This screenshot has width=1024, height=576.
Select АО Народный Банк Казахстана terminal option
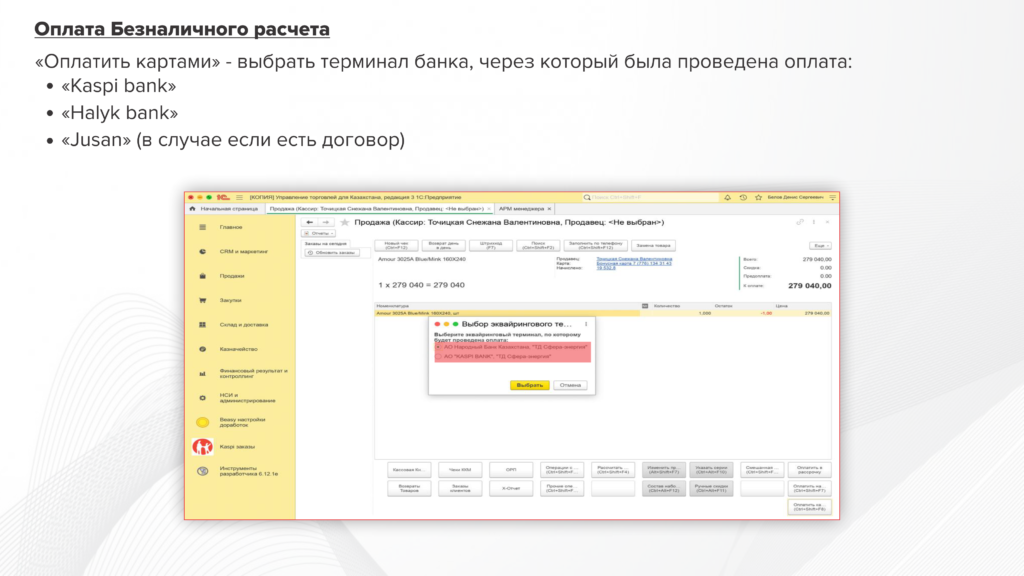513,347
